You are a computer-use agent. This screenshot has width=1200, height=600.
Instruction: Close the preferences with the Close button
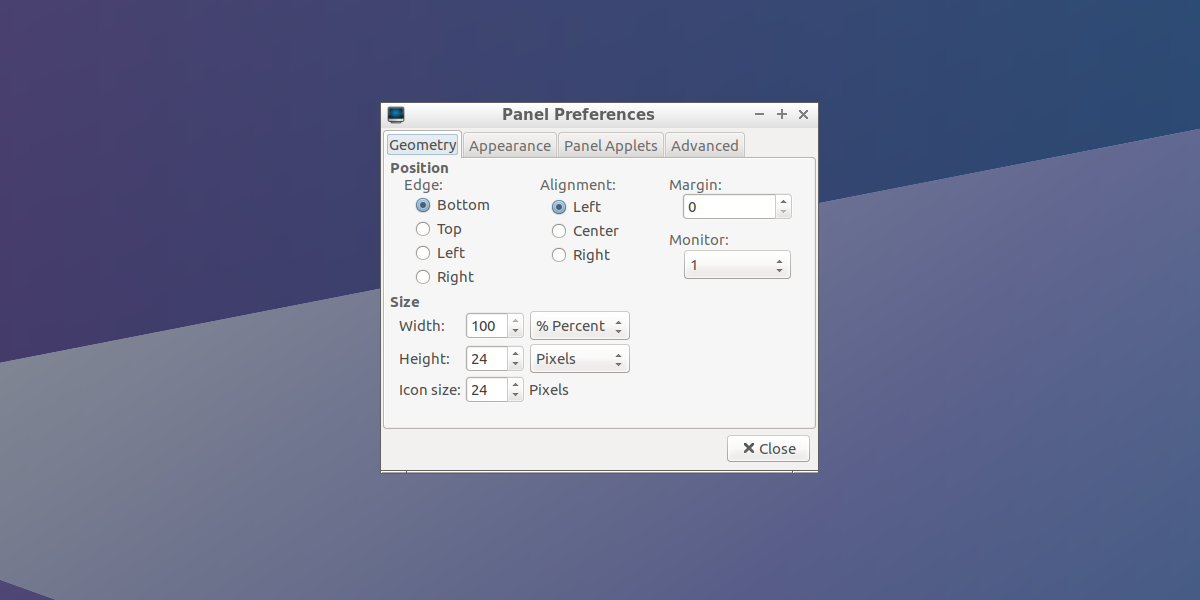click(x=768, y=449)
